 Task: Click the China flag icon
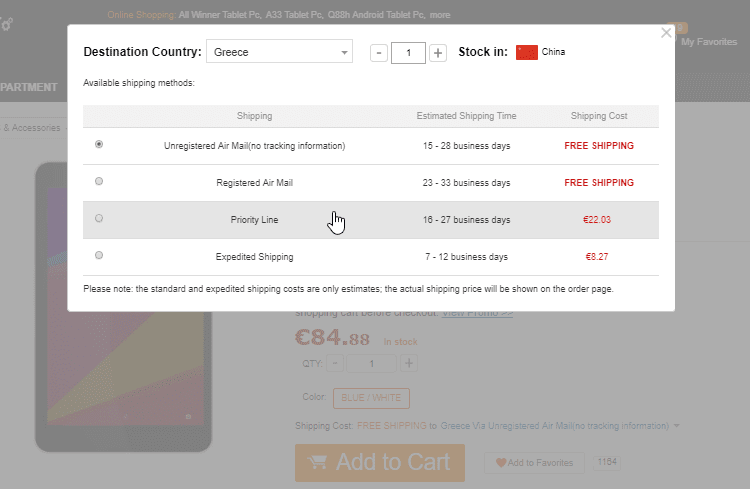coord(527,52)
